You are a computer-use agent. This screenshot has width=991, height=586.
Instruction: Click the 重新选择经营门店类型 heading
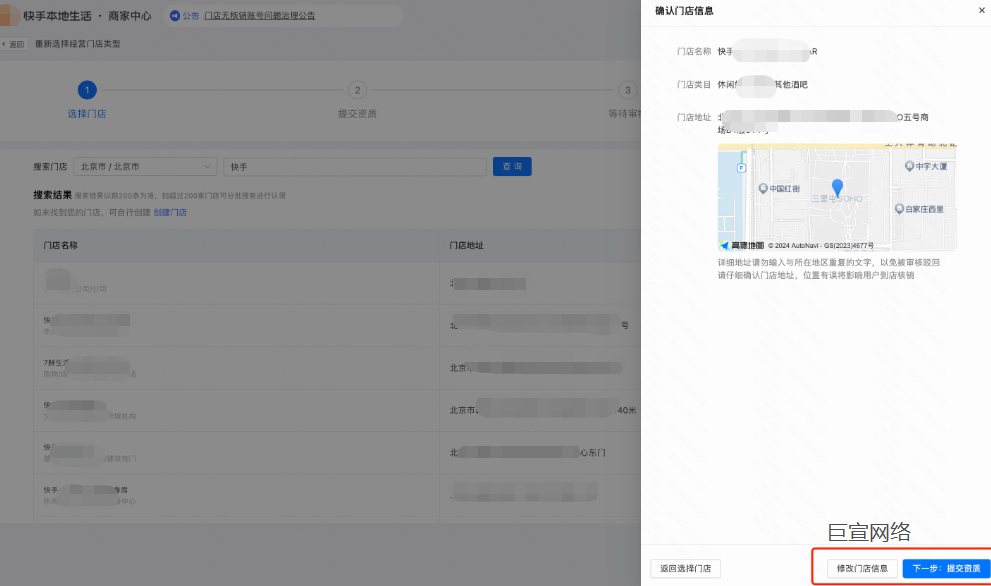pyautogui.click(x=78, y=44)
